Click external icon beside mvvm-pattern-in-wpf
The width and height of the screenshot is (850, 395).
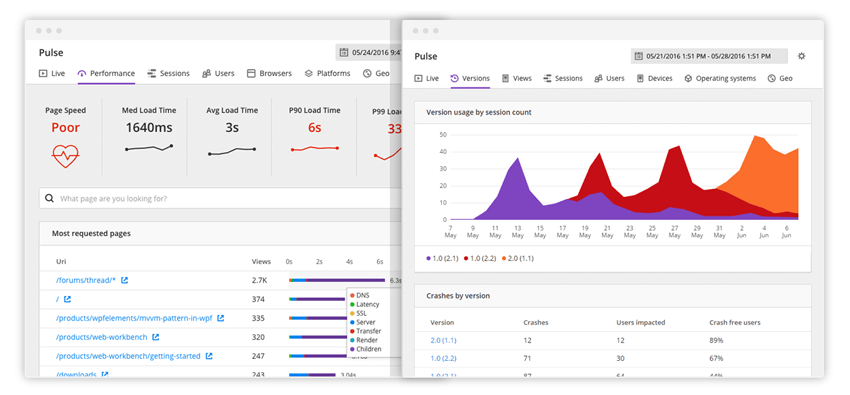221,318
